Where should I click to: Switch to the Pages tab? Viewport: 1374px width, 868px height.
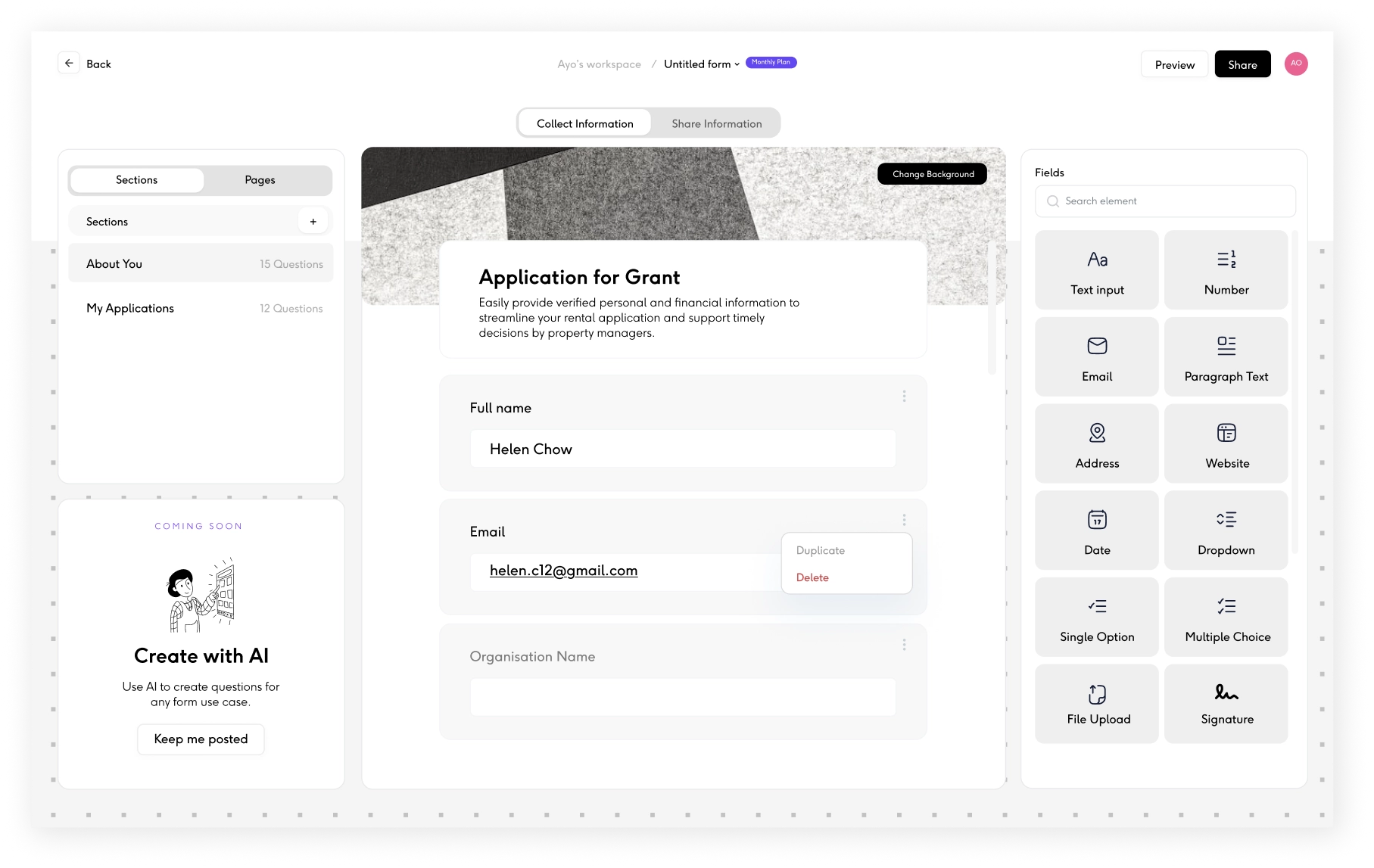click(x=260, y=180)
